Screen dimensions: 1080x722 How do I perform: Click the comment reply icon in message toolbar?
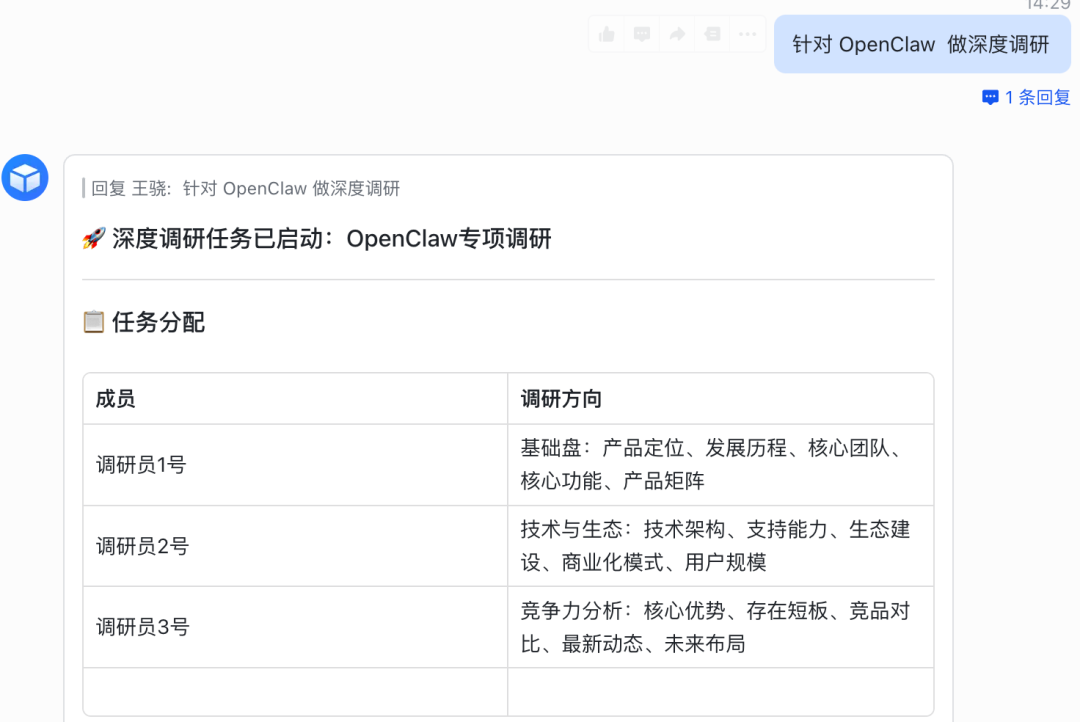tap(642, 35)
